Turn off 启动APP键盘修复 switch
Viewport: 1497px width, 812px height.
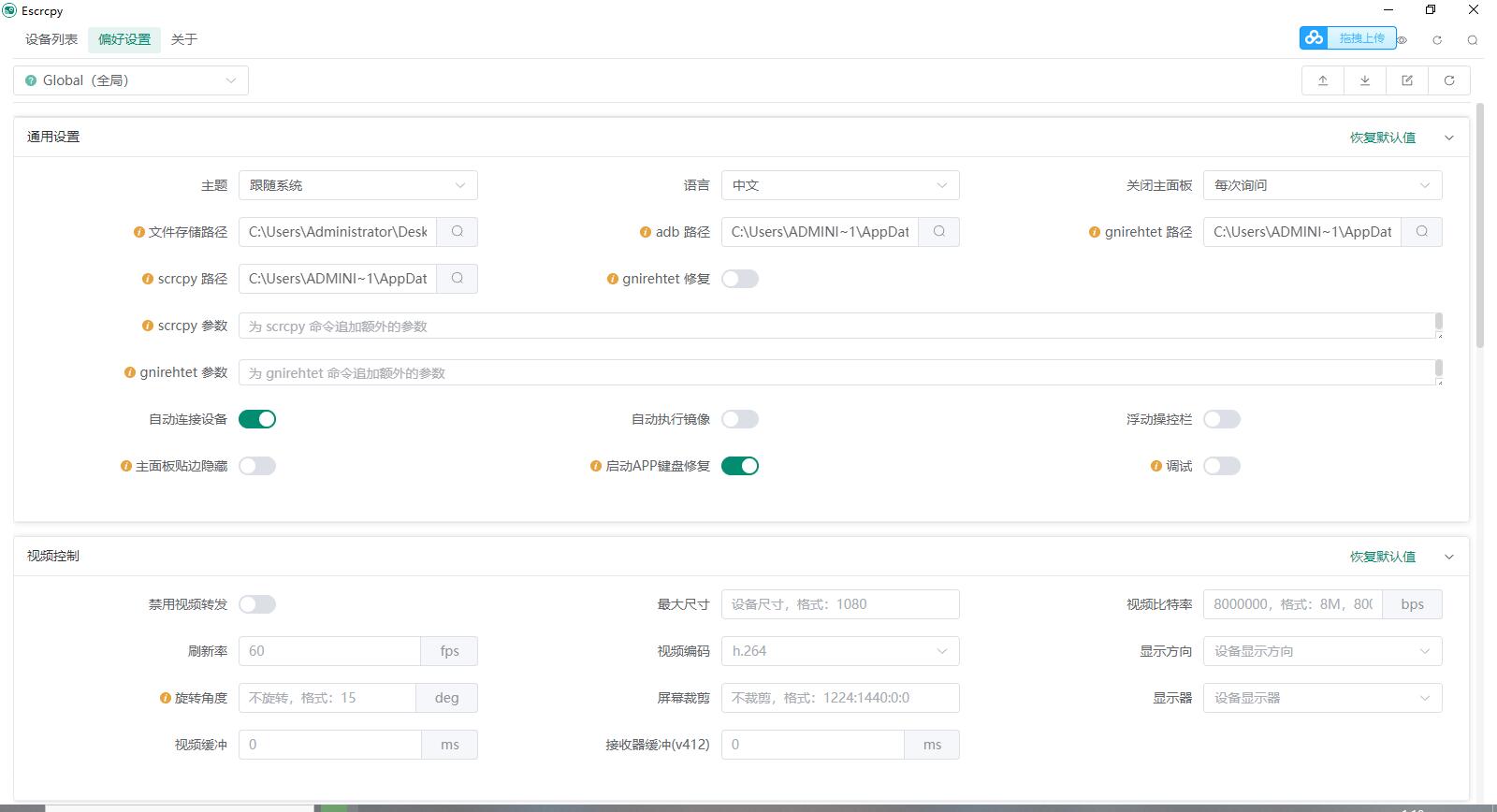(739, 466)
